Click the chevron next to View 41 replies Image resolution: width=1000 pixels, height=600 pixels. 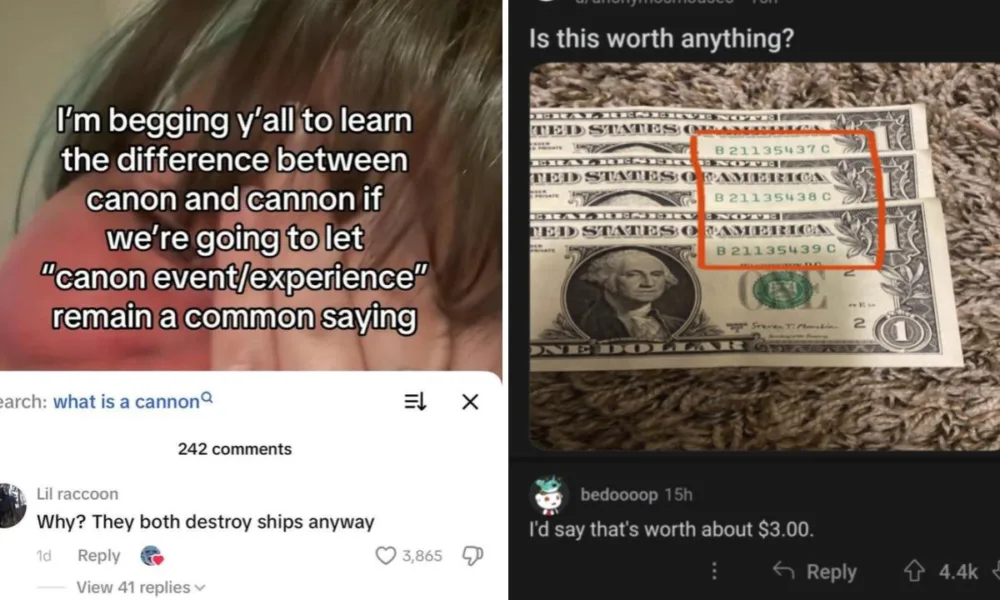coord(200,587)
